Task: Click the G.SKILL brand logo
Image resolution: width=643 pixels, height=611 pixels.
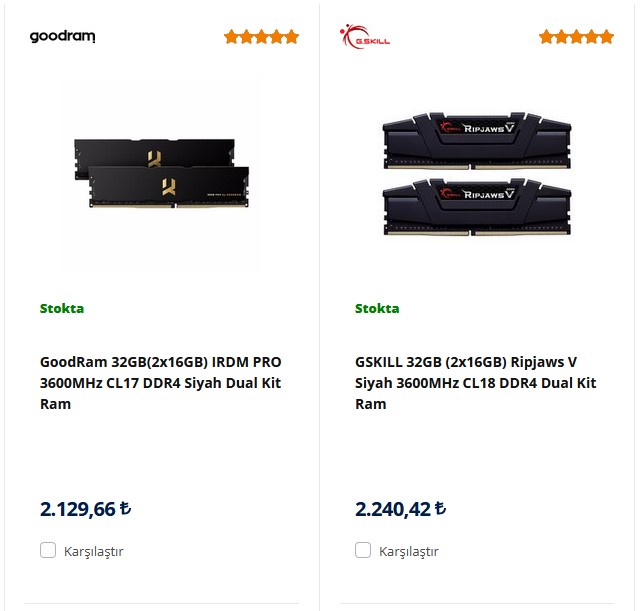Action: click(364, 37)
